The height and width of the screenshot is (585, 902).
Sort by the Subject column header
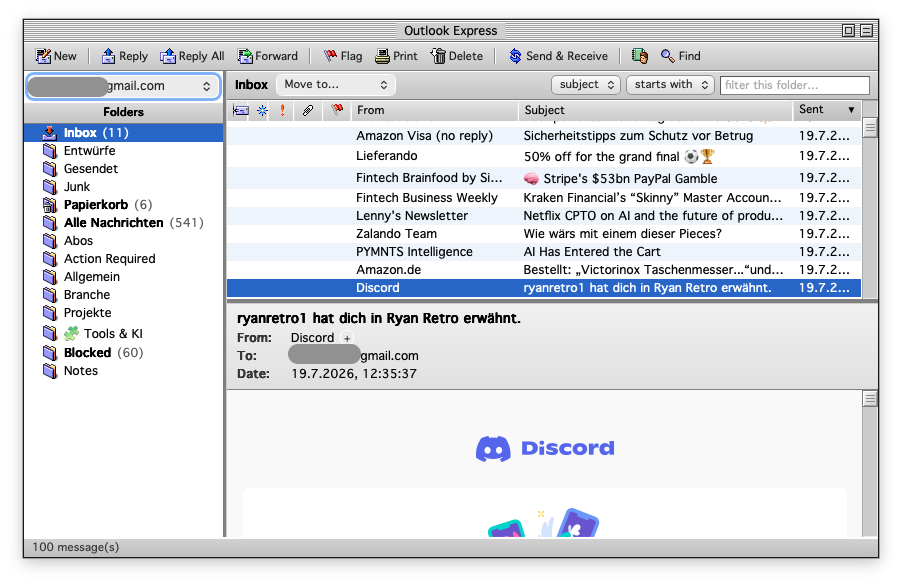(x=656, y=110)
